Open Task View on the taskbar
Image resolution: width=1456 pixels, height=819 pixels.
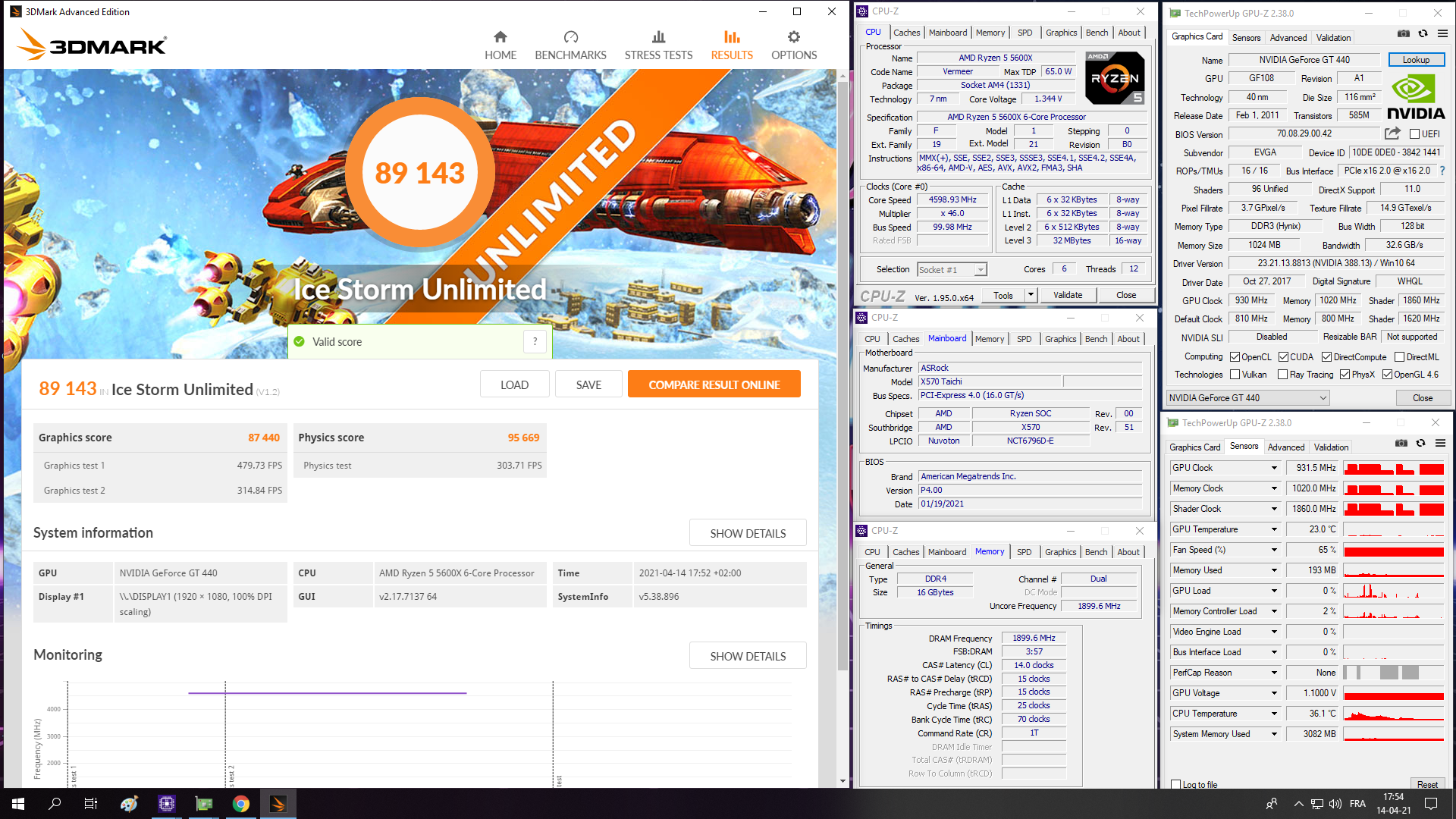(x=91, y=804)
